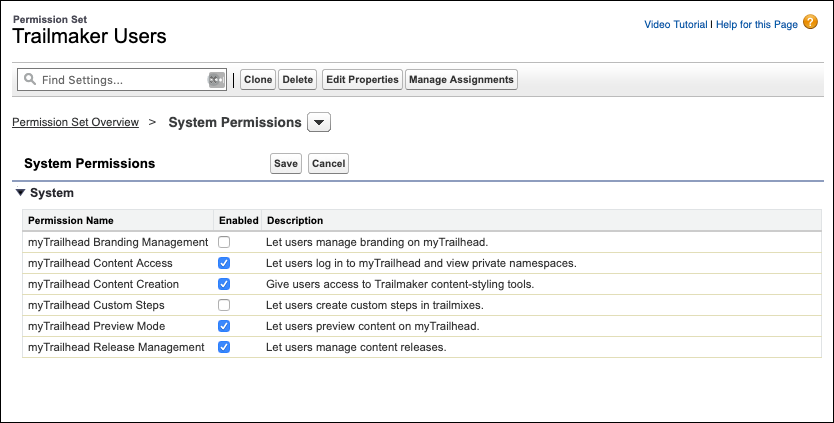Cancel the permission changes
Image resolution: width=834 pixels, height=423 pixels.
328,163
